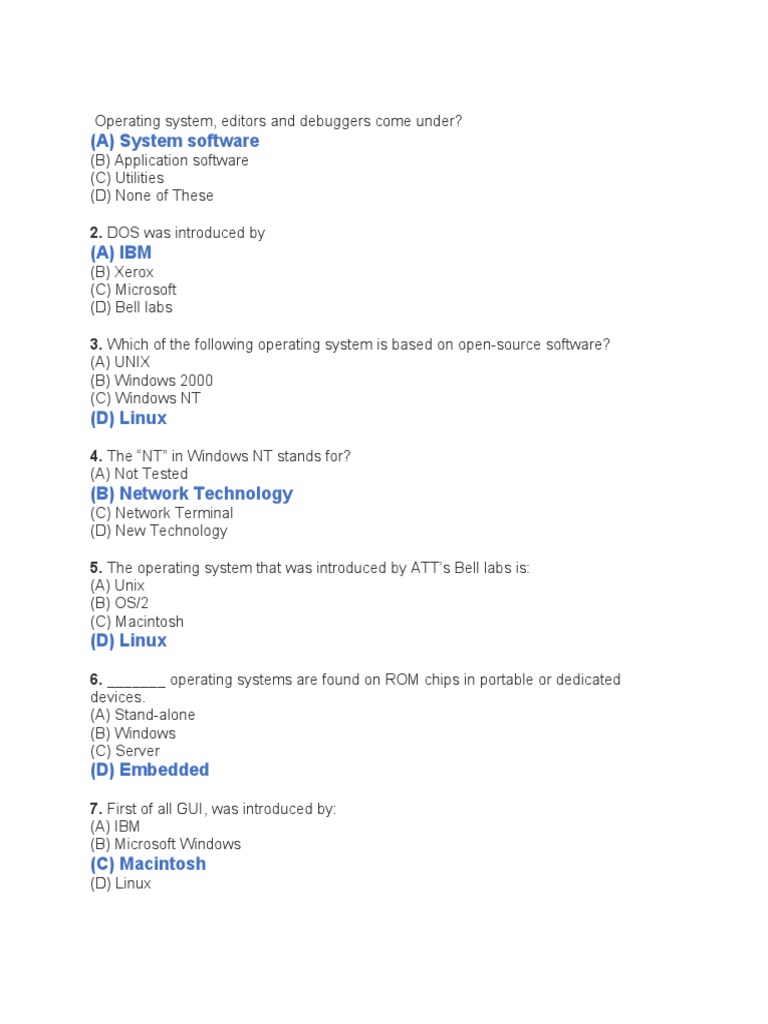Select the "(B) Windows 2000" option
Image resolution: width=768 pixels, height=1024 pixels.
tap(151, 380)
